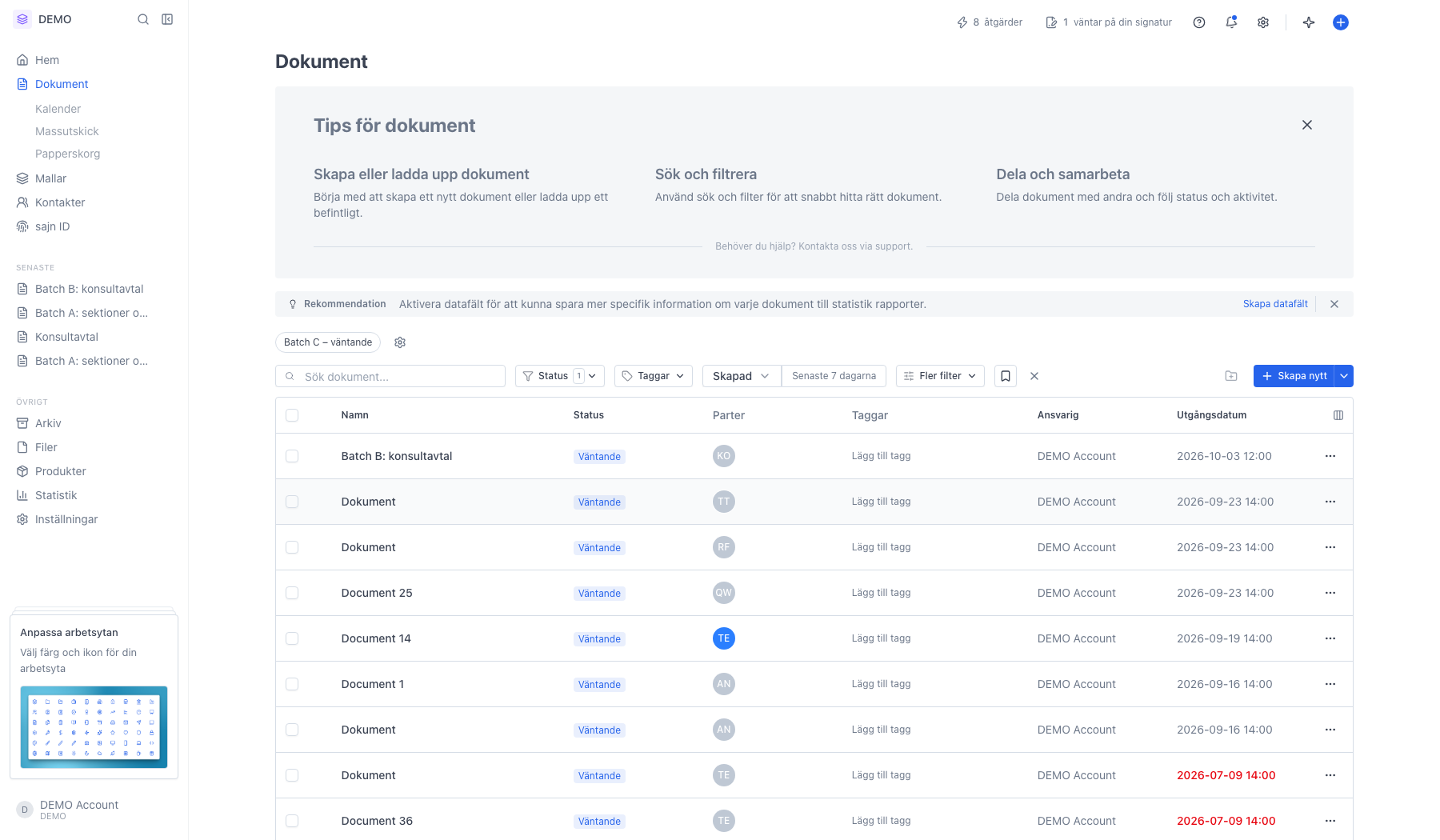Screen dimensions: 1440x840
Task: Open Statistik from sidebar
Action: click(56, 495)
